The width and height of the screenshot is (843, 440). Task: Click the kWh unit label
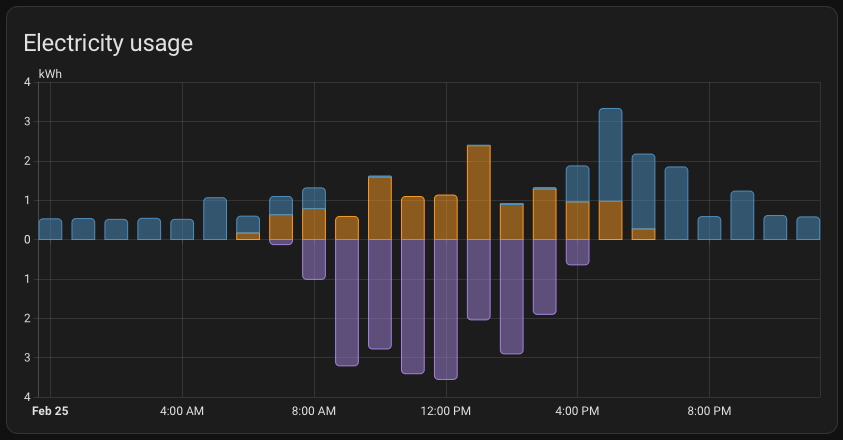click(x=50, y=74)
